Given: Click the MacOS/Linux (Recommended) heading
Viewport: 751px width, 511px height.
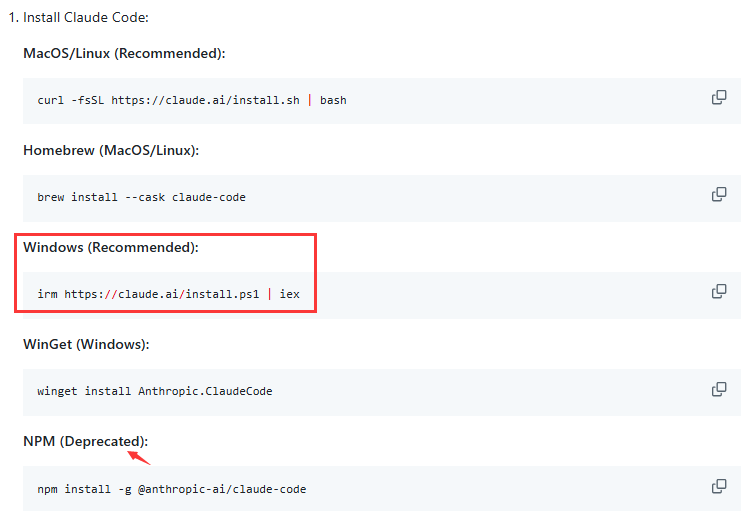Looking at the screenshot, I should [x=124, y=53].
